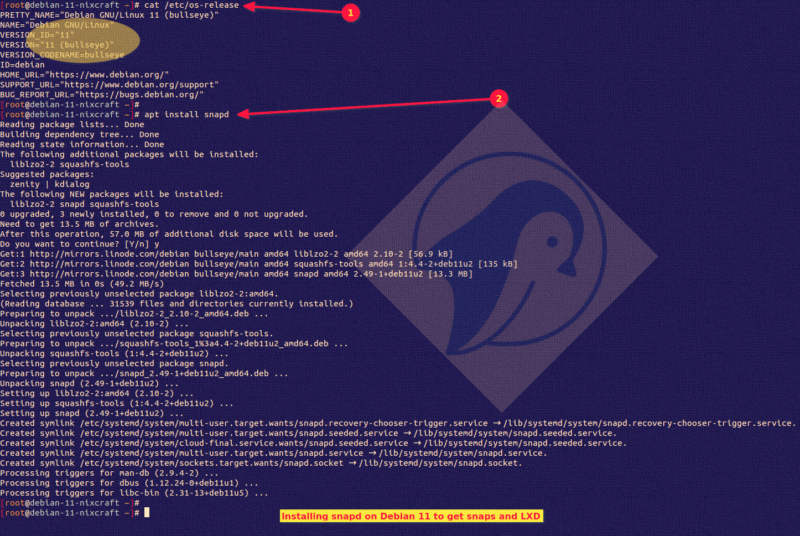Click '0 upgraded, 3 newly installed' line
The height and width of the screenshot is (536, 800).
tap(154, 214)
